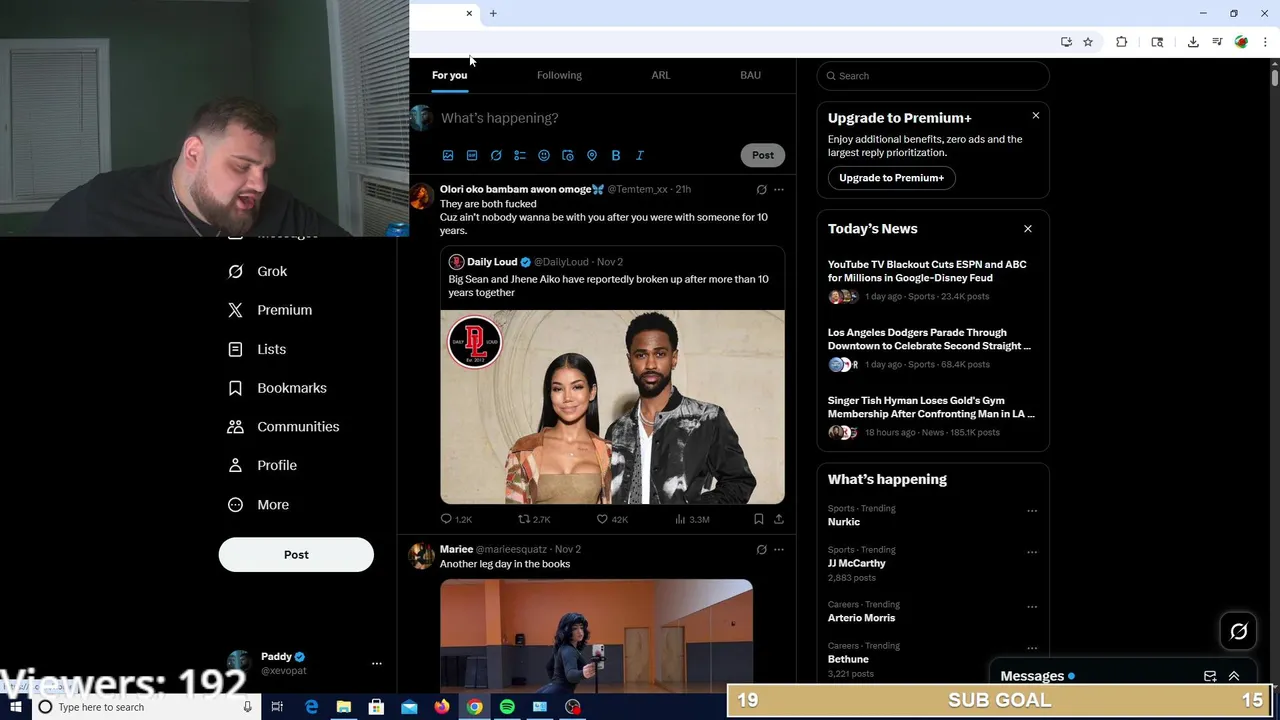Open emoji picker in the composer
The image size is (1280, 720).
point(544,155)
